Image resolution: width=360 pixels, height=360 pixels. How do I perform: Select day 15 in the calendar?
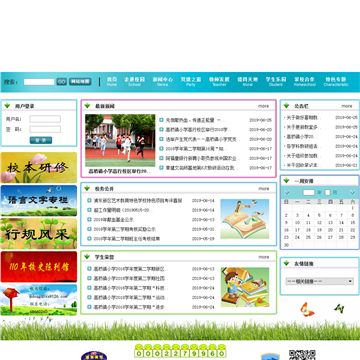[x=352, y=223]
